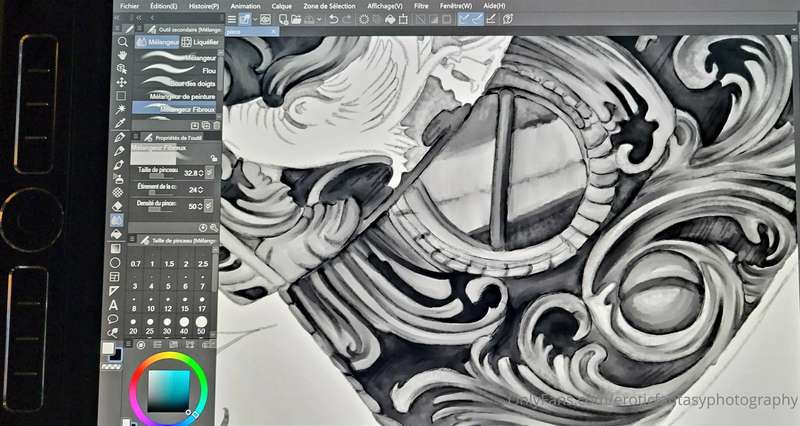This screenshot has height=426, width=800.
Task: Click Redo arrow in command bar
Action: pos(347,19)
